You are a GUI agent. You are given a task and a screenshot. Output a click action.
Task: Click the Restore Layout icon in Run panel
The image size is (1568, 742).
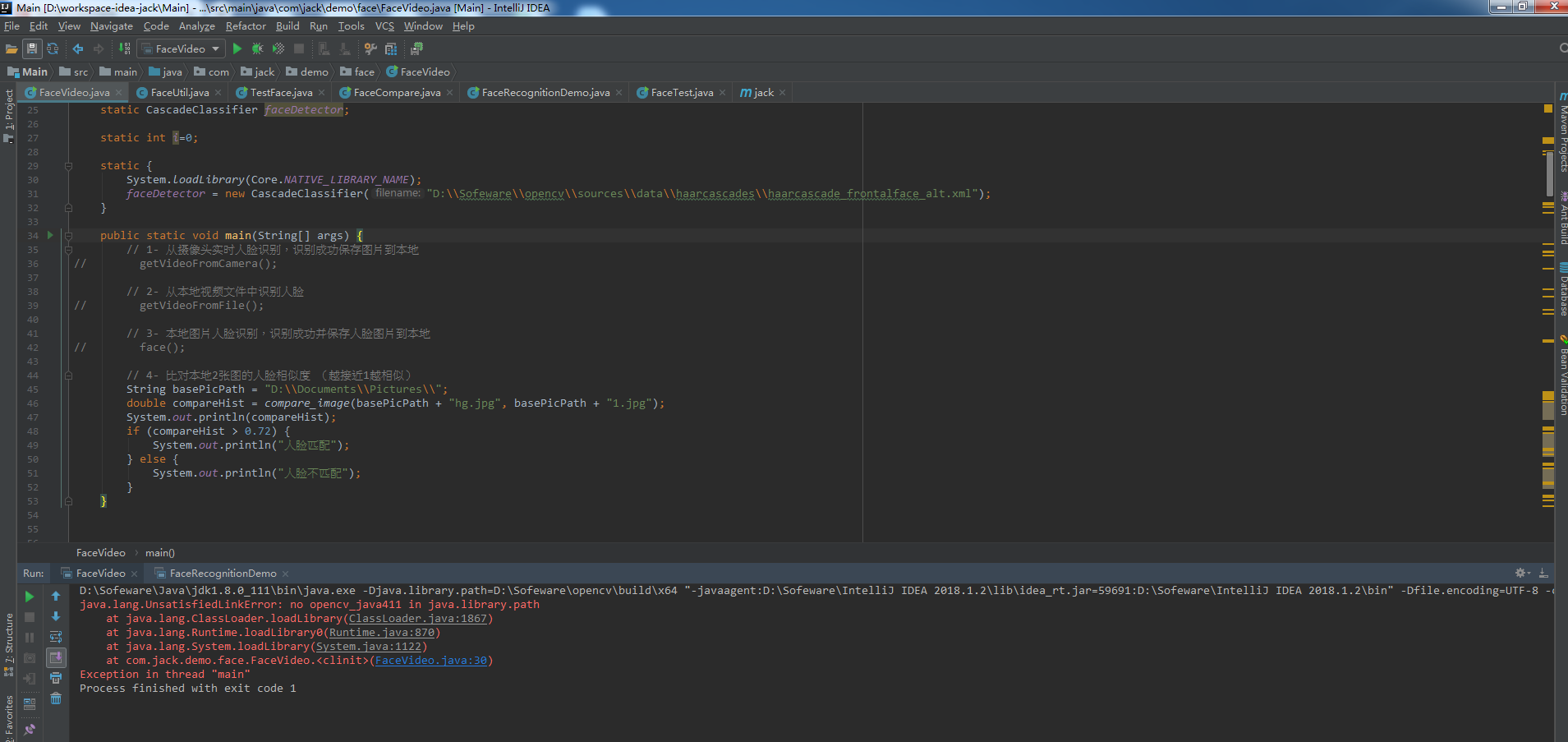point(30,704)
